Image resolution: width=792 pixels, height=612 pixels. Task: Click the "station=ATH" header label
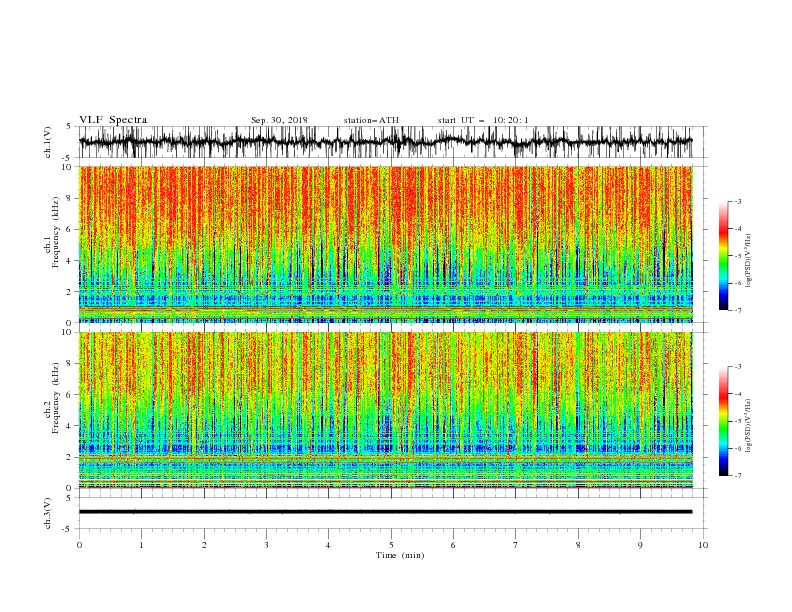(371, 120)
